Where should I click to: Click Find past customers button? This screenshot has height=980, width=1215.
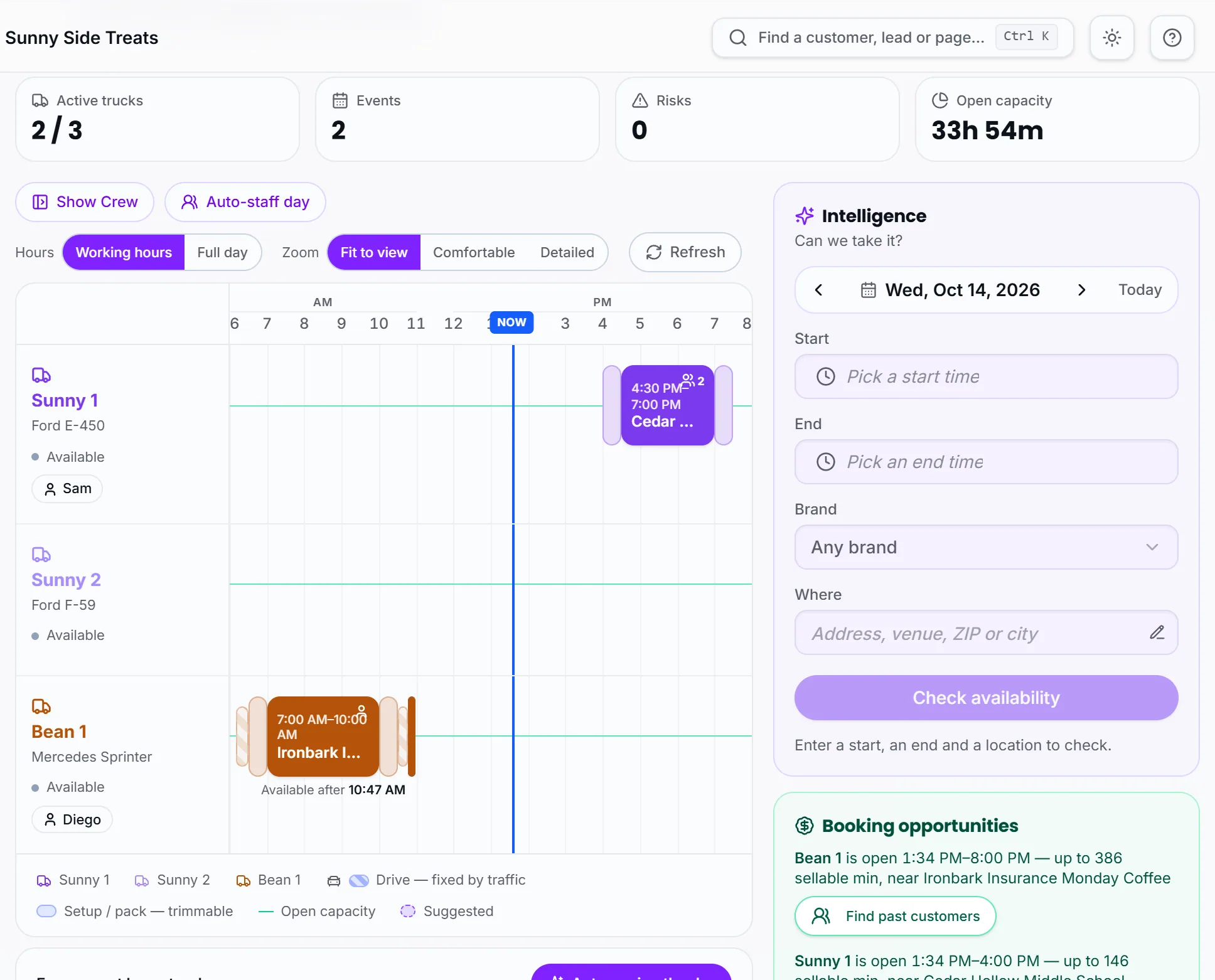pos(895,916)
